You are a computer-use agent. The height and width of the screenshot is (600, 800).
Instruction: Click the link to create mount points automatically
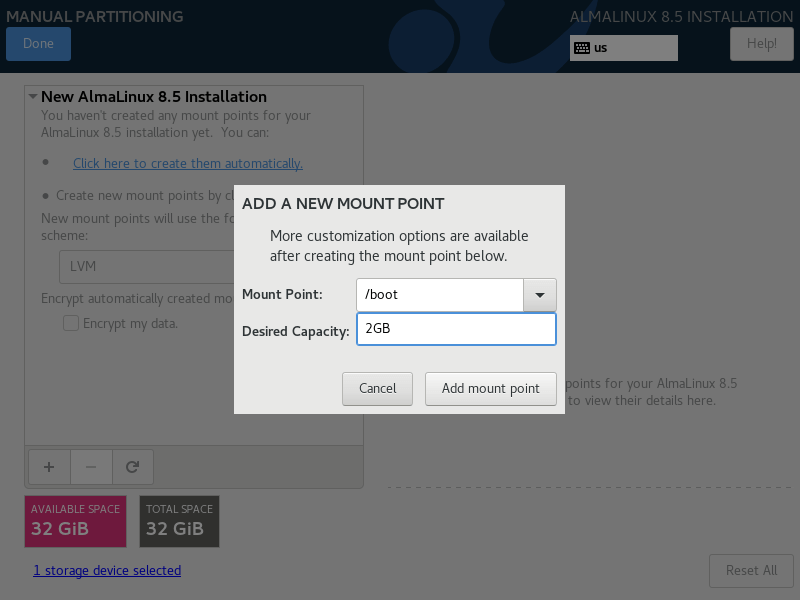187,163
